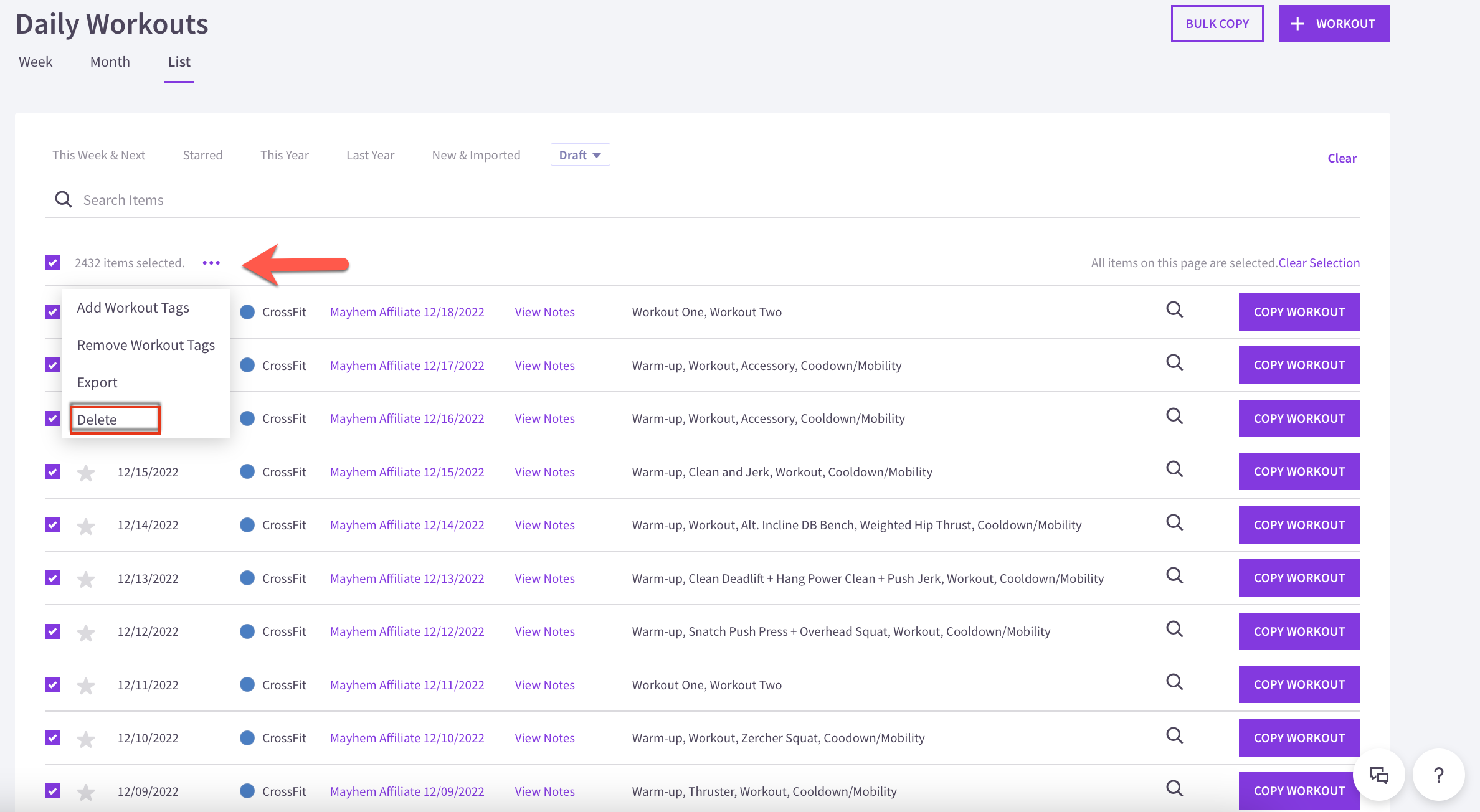The width and height of the screenshot is (1480, 812).
Task: Click COPY WORKOUT for 12/11/2022
Action: [x=1299, y=684]
